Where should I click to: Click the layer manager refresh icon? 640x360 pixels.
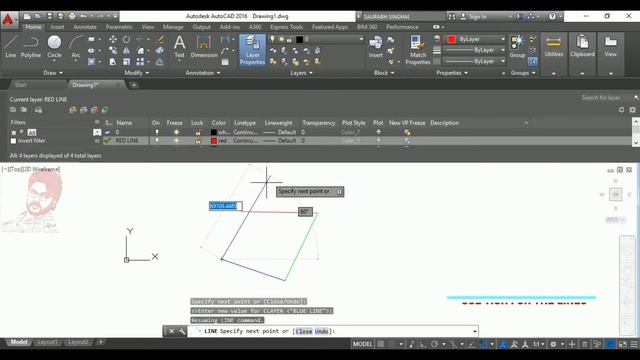pos(621,110)
